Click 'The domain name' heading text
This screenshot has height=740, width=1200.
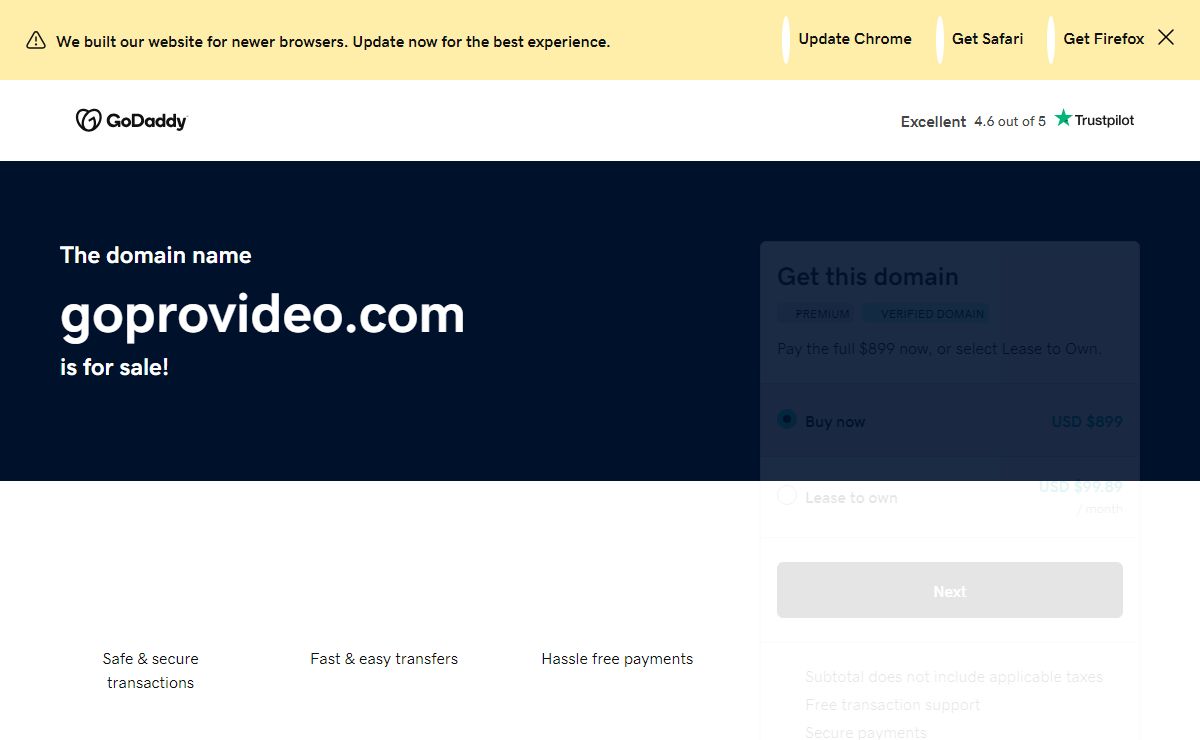click(x=155, y=255)
